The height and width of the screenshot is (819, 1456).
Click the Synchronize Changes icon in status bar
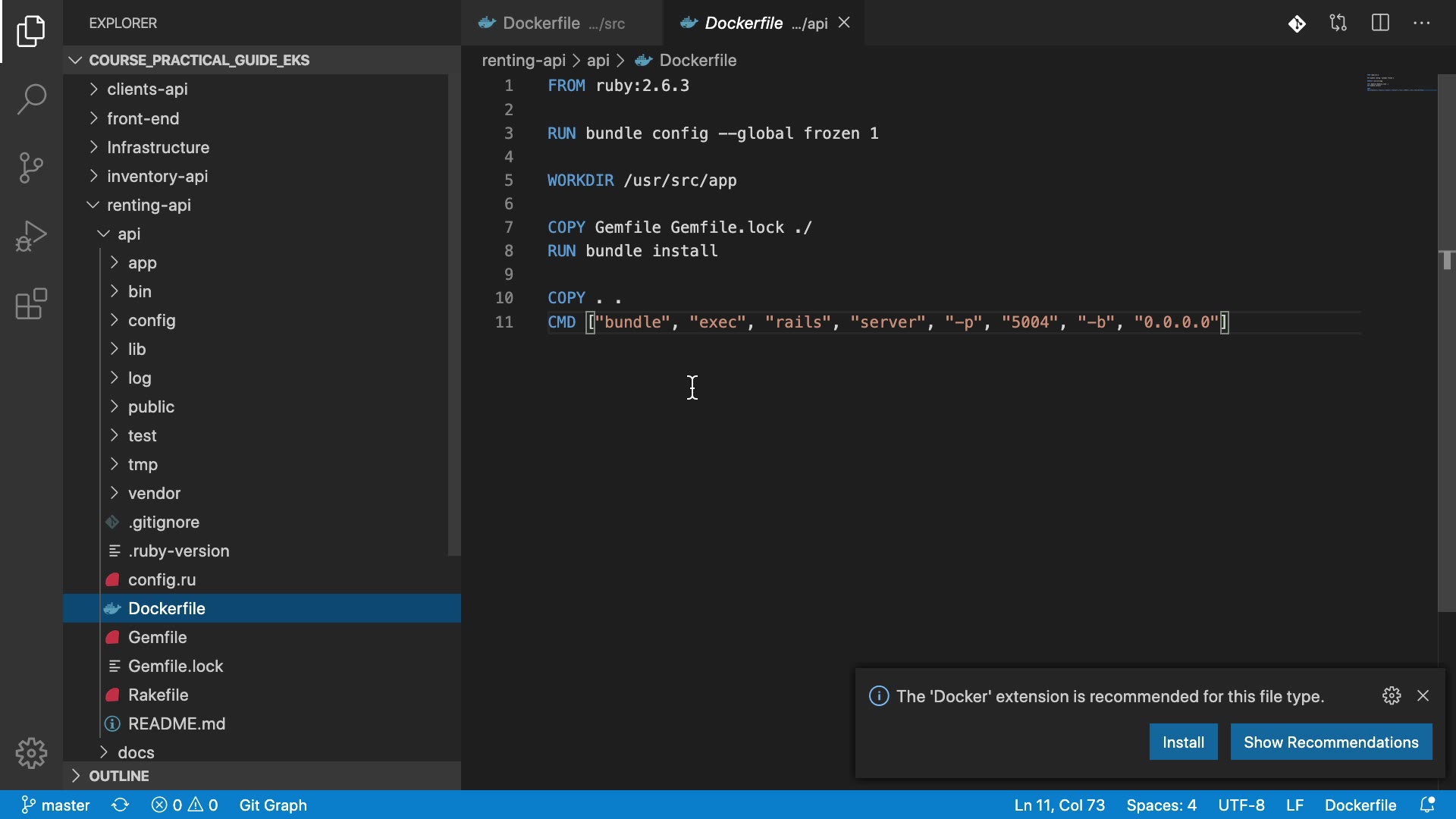click(x=121, y=805)
